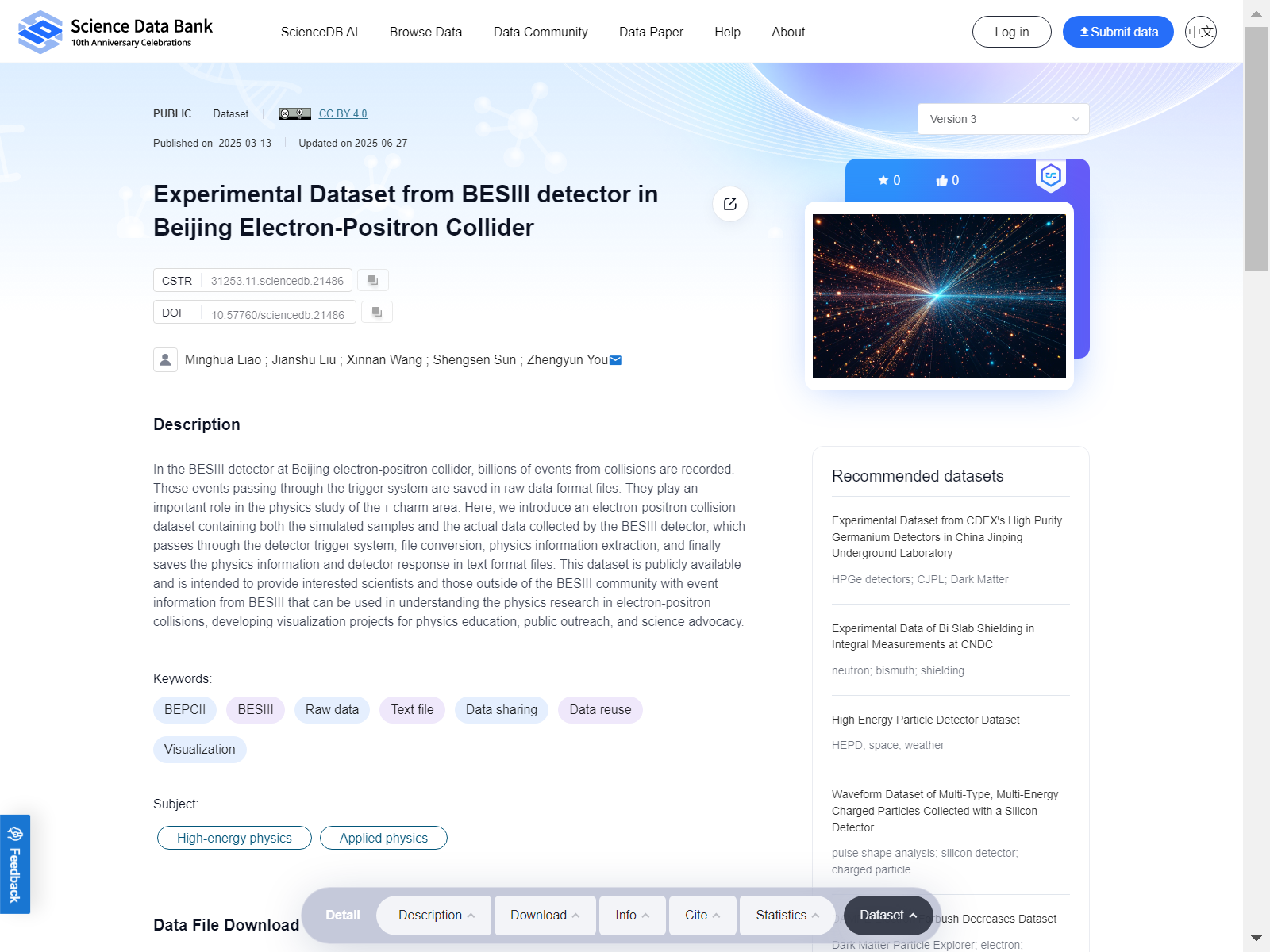Open the CC BY 4.0 license link
1270x952 pixels.
pyautogui.click(x=343, y=113)
